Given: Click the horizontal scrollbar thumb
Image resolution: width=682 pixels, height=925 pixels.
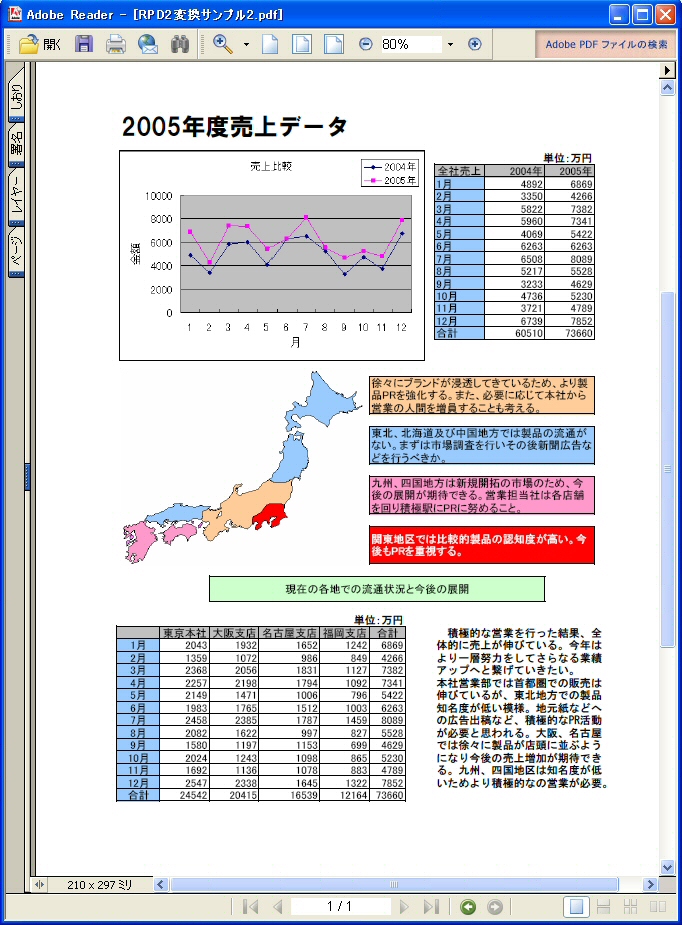Looking at the screenshot, I should 394,884.
